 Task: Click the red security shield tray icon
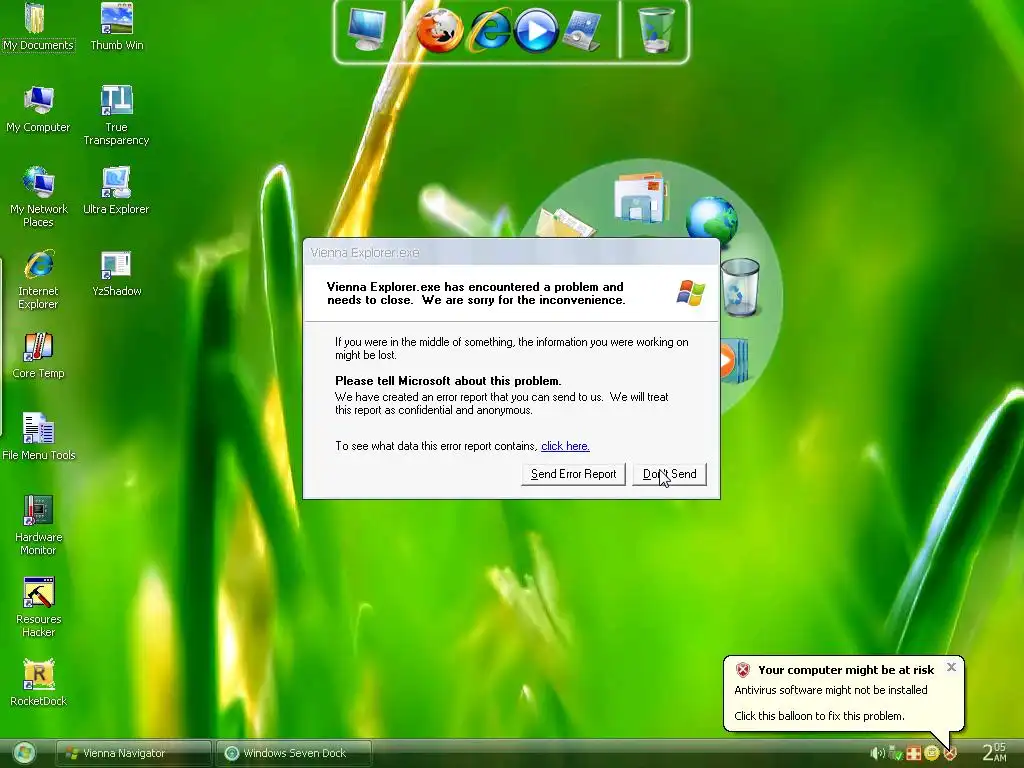tap(950, 754)
